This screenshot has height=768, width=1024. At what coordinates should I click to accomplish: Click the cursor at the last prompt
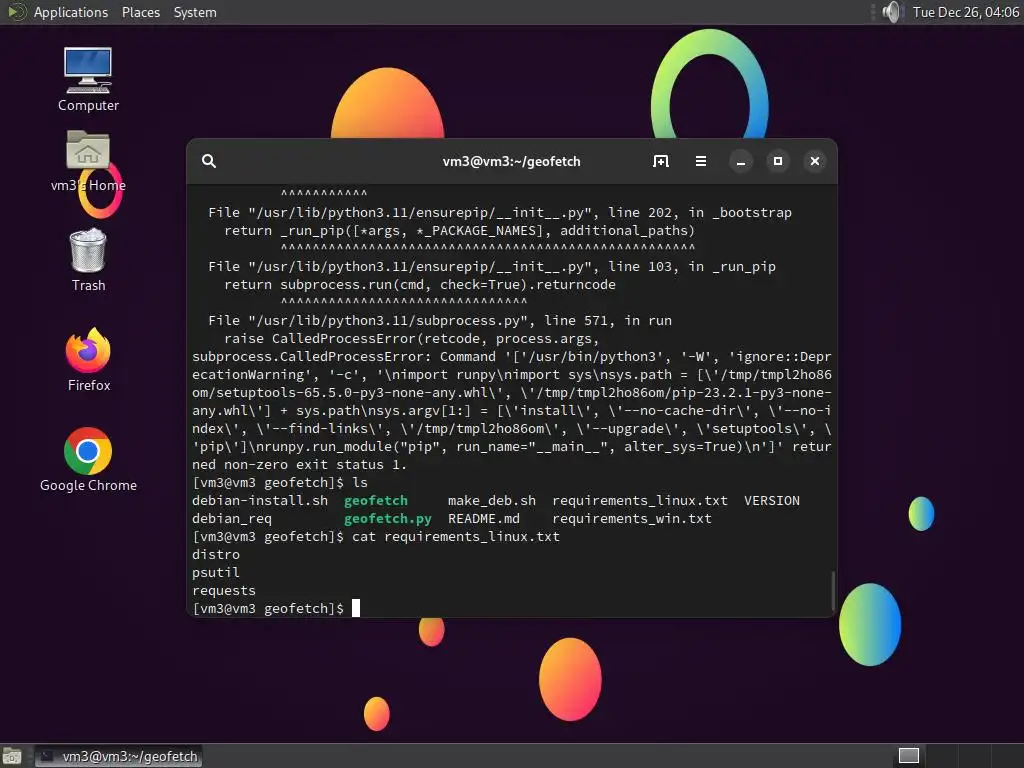click(356, 609)
